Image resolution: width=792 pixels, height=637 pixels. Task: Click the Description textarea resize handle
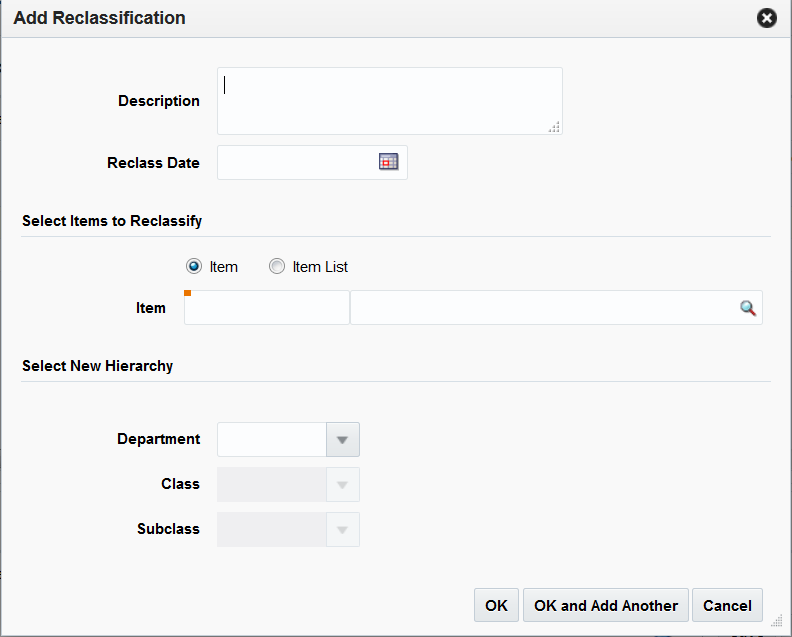(554, 127)
